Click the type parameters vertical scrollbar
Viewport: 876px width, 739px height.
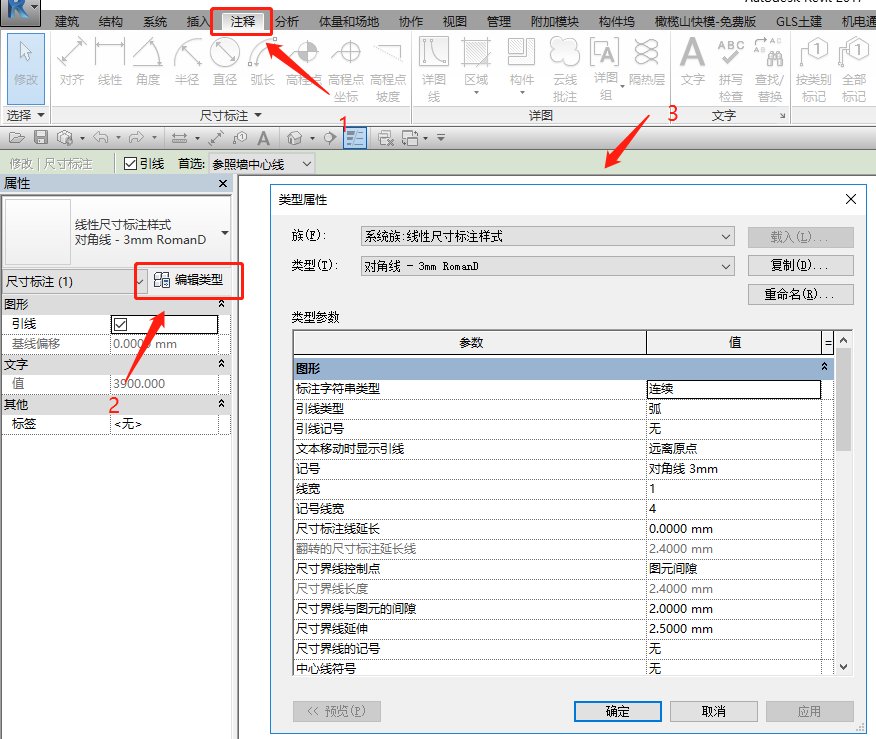point(843,520)
